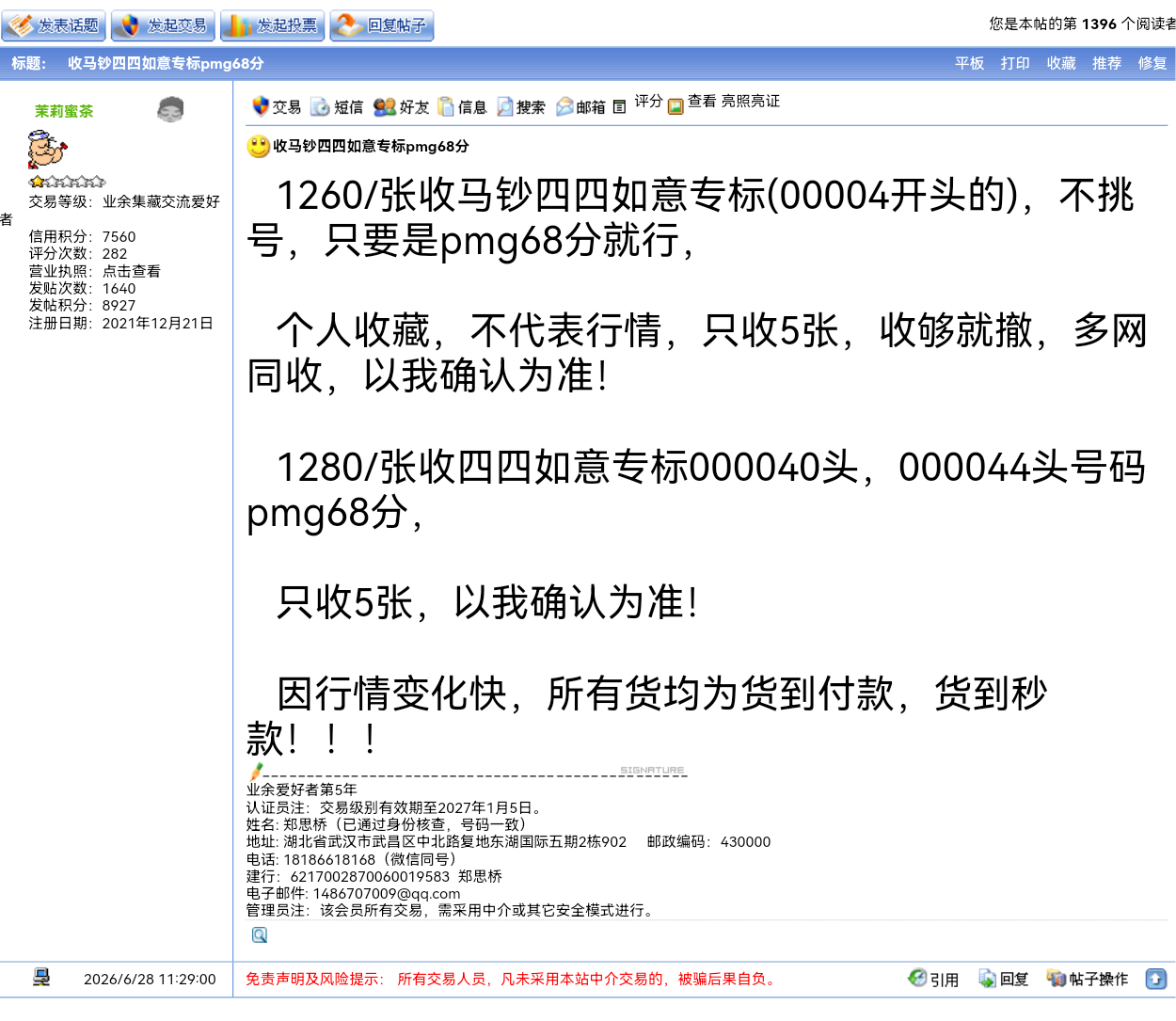Screen dimensions: 1176x1021
Task: Click the picture icon before 查看
Action: [x=675, y=106]
